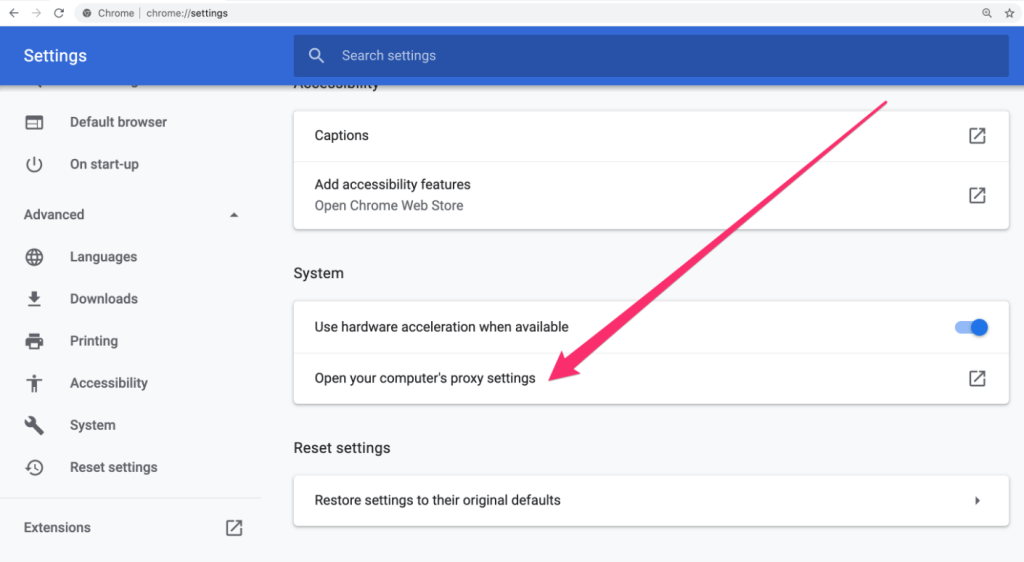Click the search magnifier icon in Settings

(317, 56)
